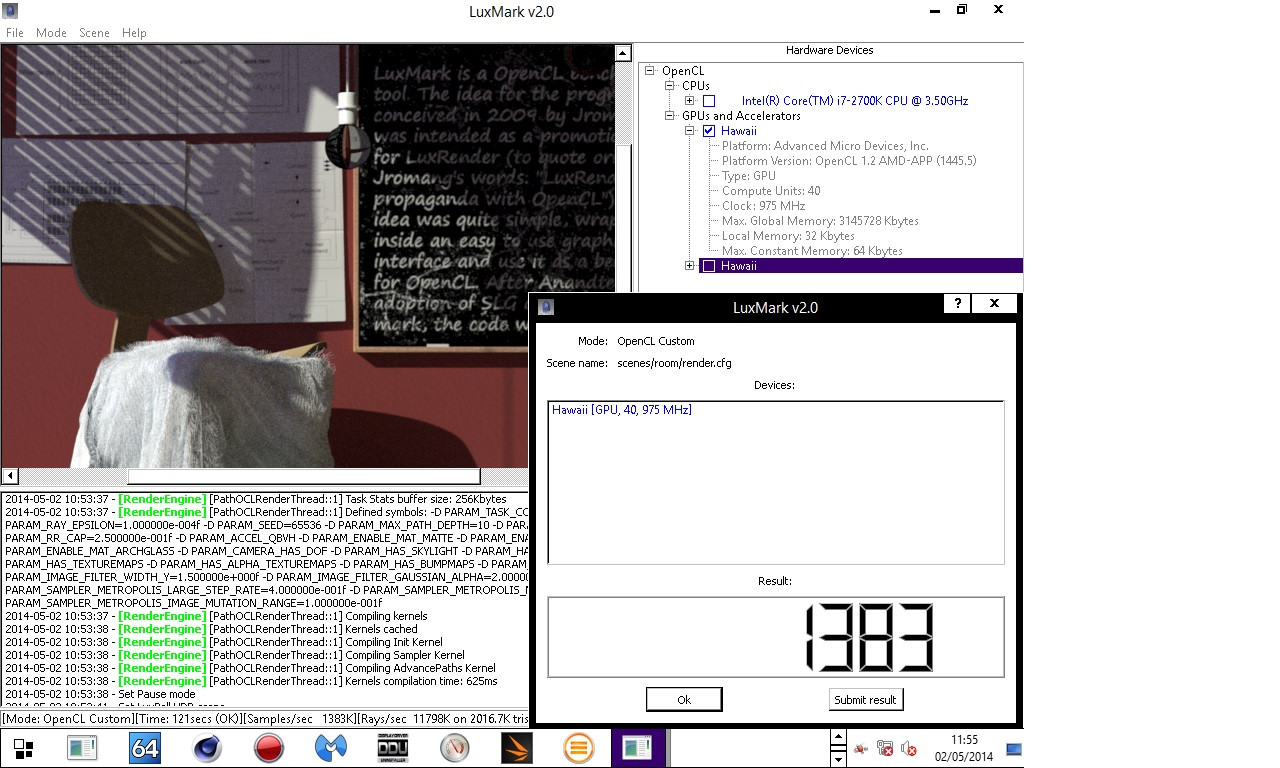Click the show desktop icon beside the clock
Screen dimensions: 1280x768
[x=1014, y=748]
